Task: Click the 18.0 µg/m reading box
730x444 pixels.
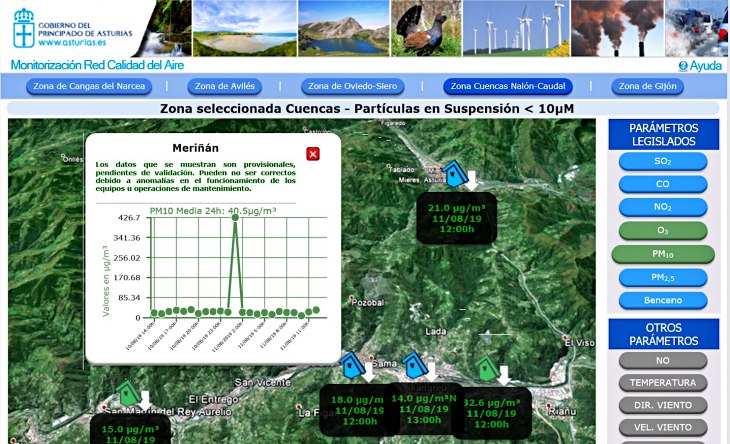Action: 358,410
